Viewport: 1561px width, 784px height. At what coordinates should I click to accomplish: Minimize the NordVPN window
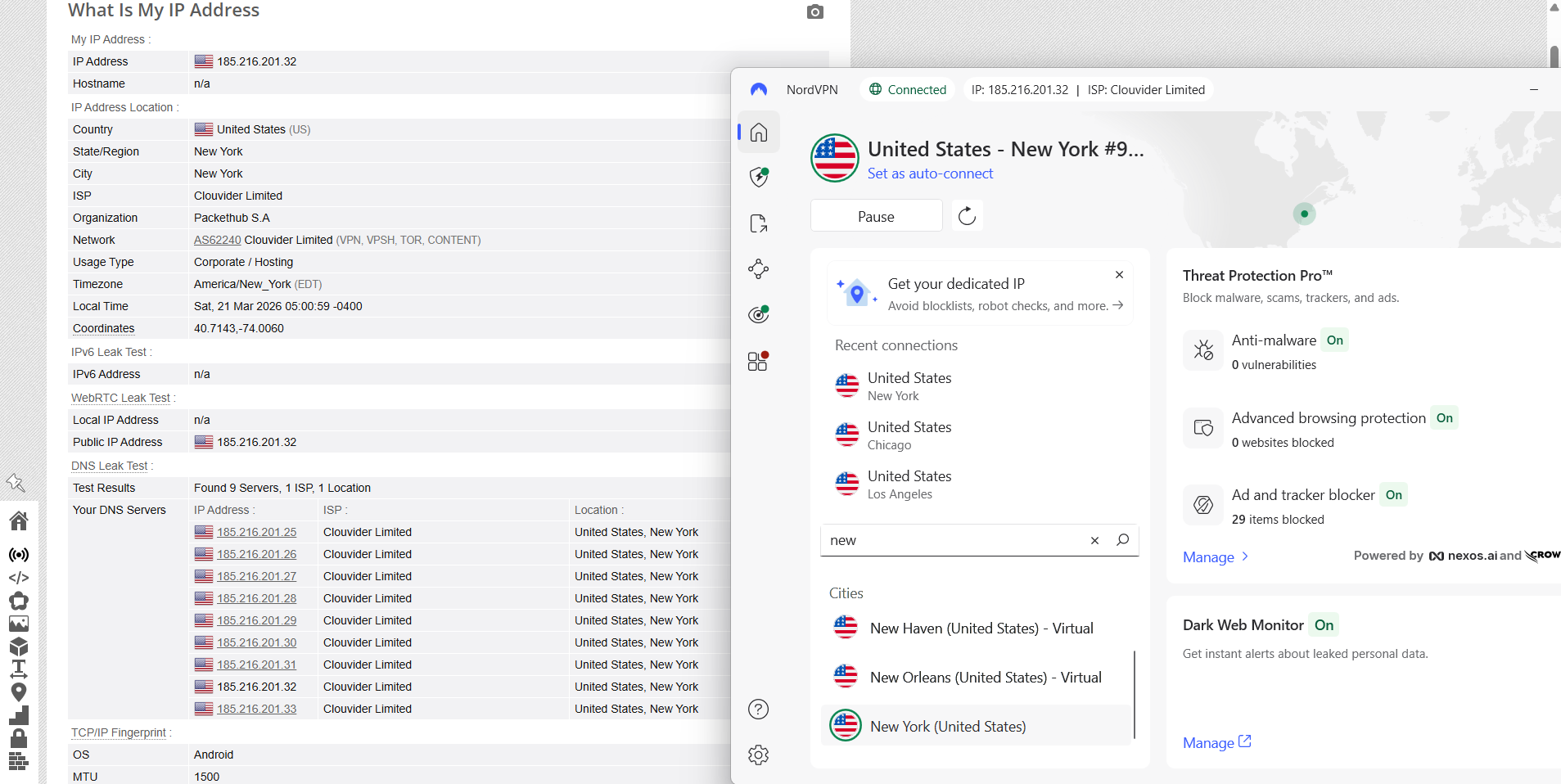click(x=1534, y=89)
